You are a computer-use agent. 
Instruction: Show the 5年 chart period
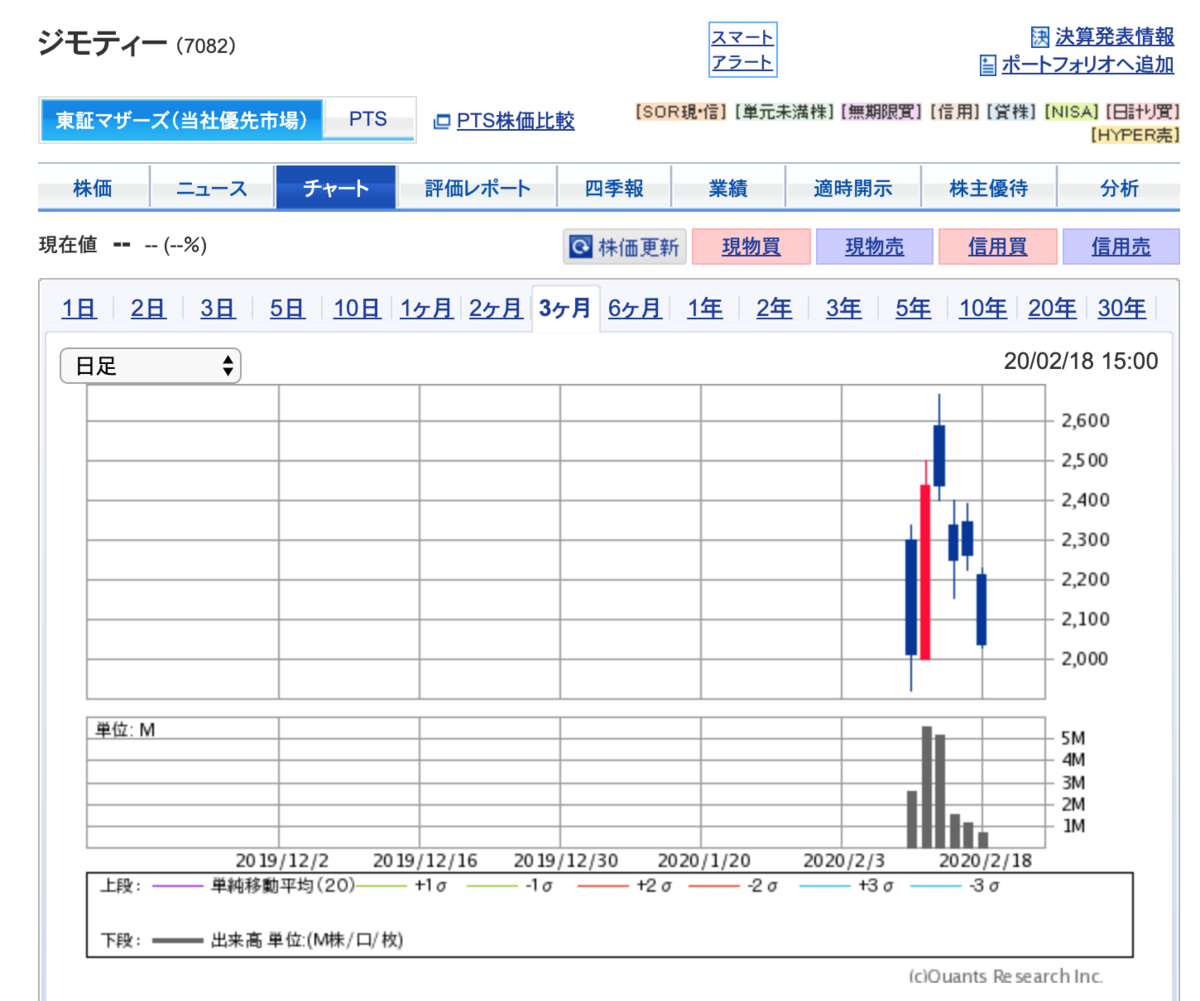[913, 309]
